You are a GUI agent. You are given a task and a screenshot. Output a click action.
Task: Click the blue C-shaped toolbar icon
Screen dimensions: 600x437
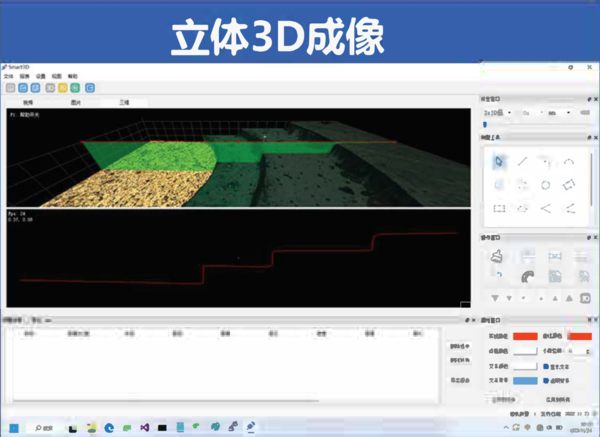point(90,88)
